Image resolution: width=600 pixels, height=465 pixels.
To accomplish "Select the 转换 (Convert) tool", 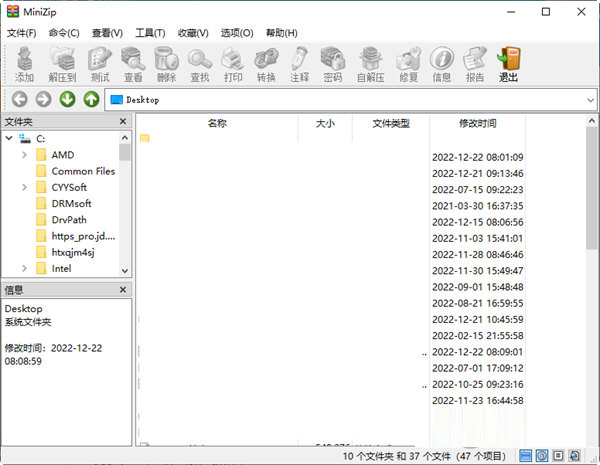I will coord(266,64).
